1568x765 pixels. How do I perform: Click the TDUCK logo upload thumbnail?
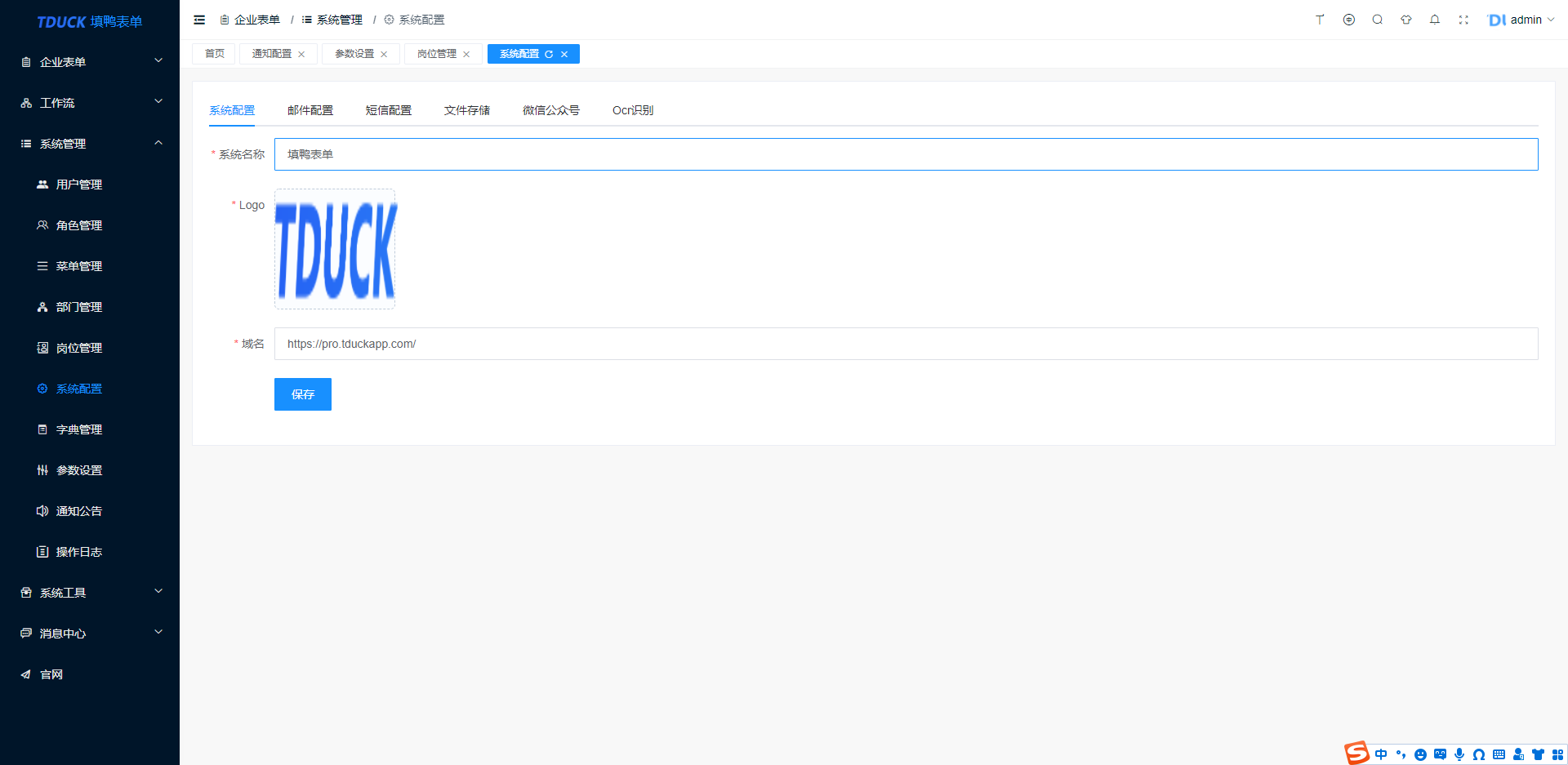(335, 249)
